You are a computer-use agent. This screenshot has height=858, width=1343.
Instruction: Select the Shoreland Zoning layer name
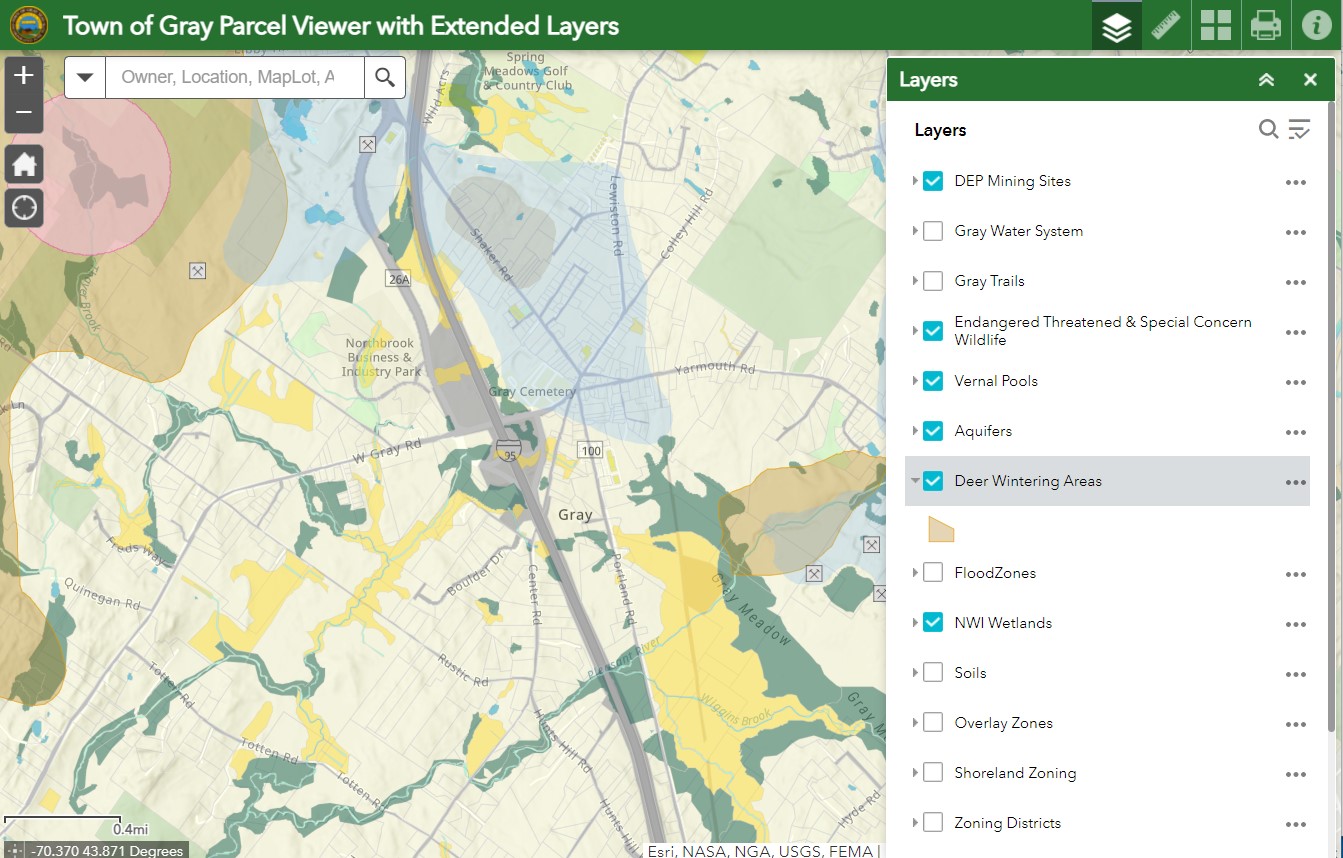1015,773
